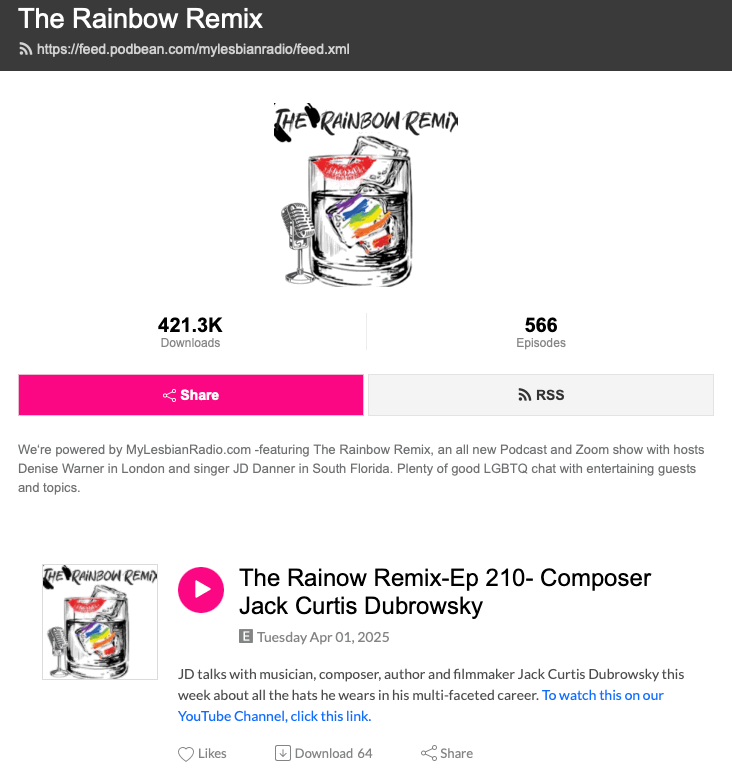Image resolution: width=732 pixels, height=775 pixels.
Task: Click the heart icon beside Likes
Action: (x=185, y=754)
